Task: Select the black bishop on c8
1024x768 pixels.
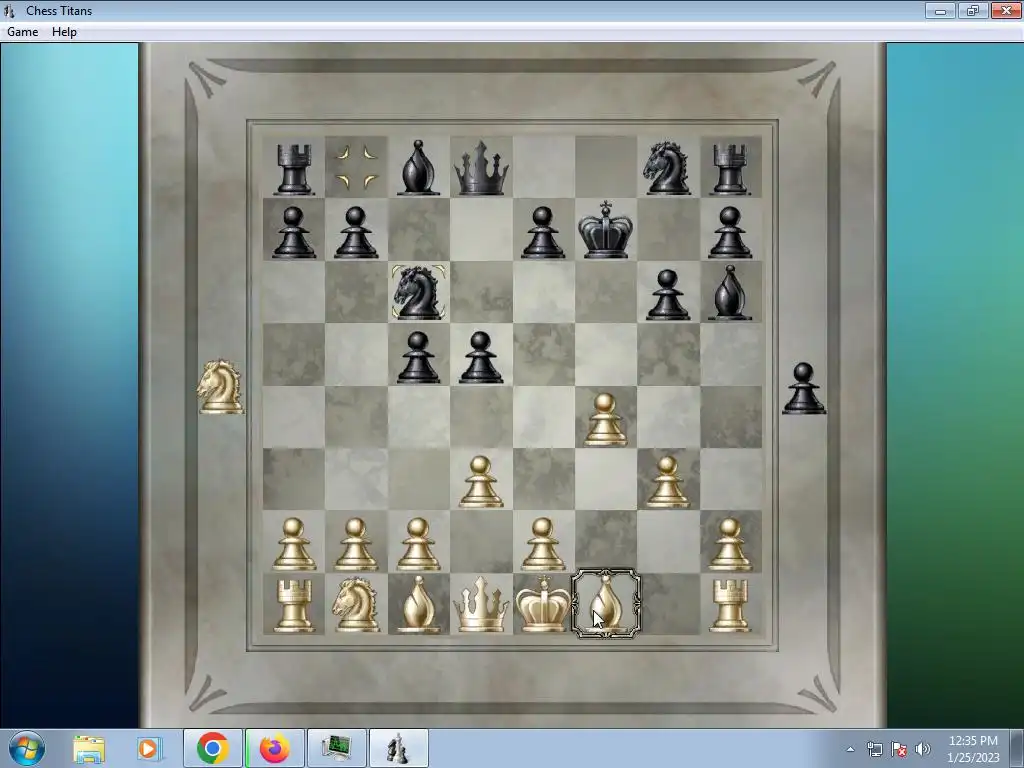Action: (x=418, y=168)
